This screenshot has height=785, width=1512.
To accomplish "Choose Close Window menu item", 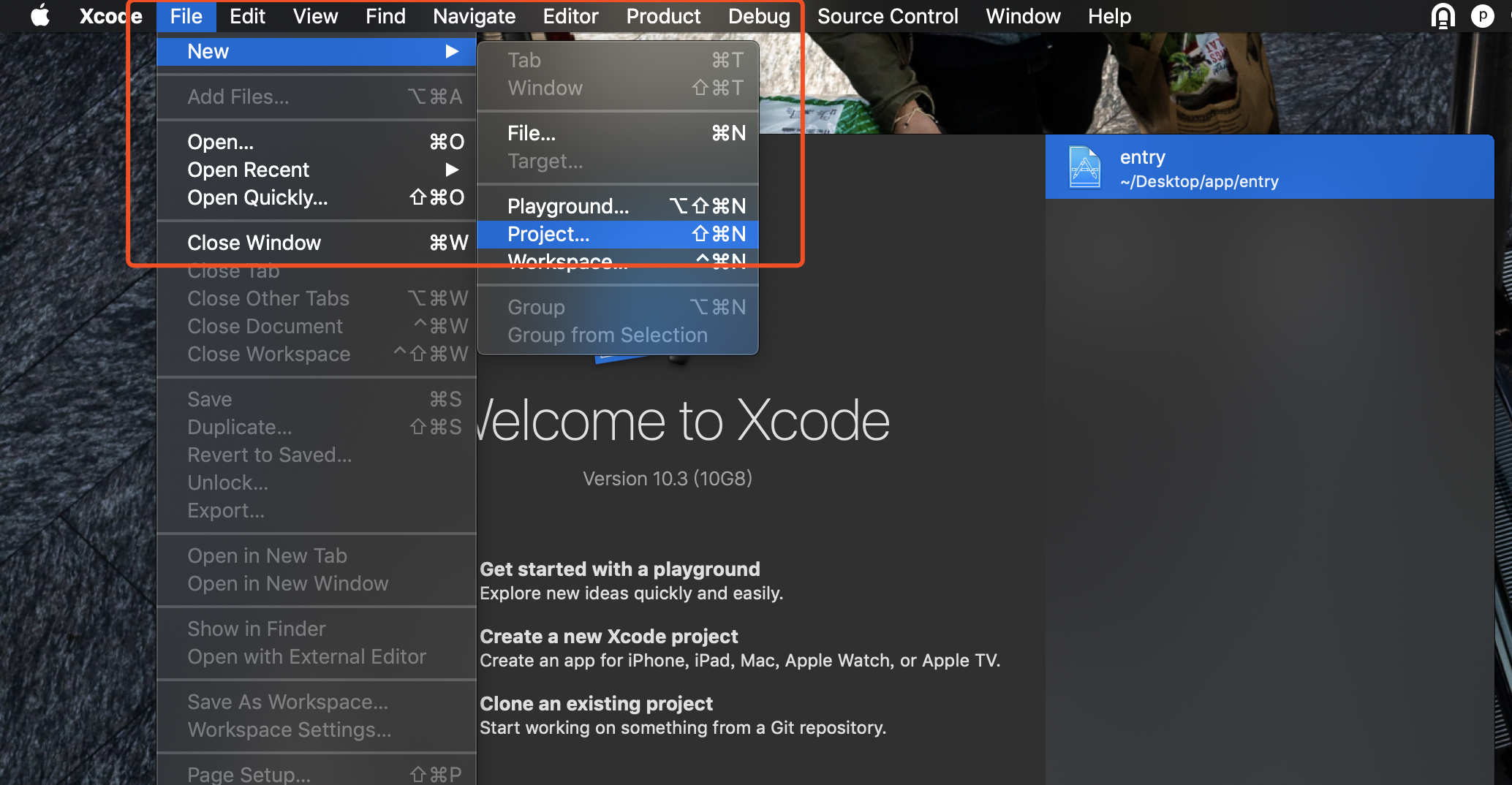I will [x=317, y=243].
